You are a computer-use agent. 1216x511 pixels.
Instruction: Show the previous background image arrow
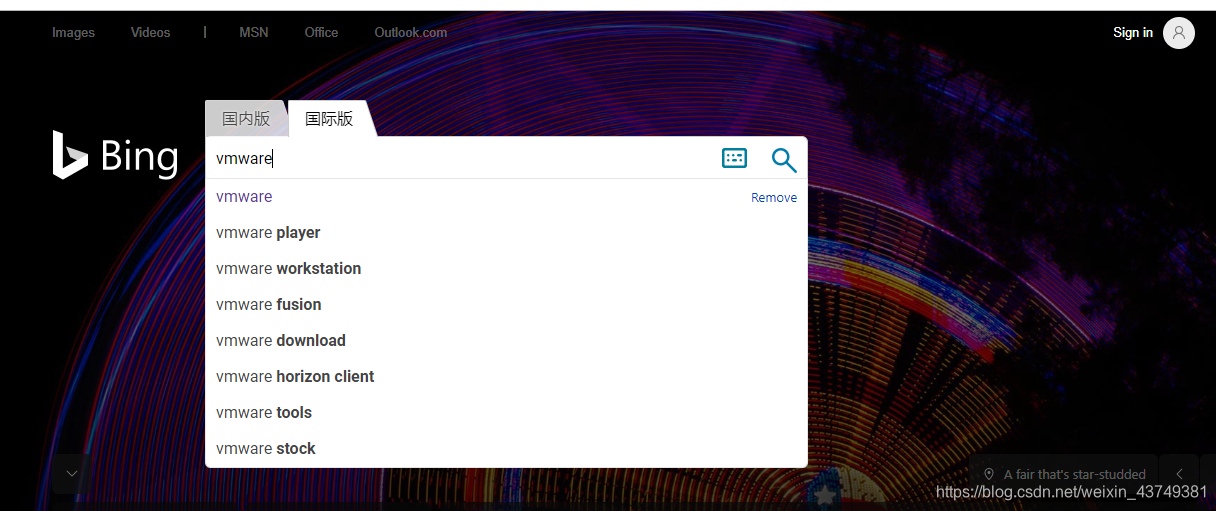(x=1179, y=474)
